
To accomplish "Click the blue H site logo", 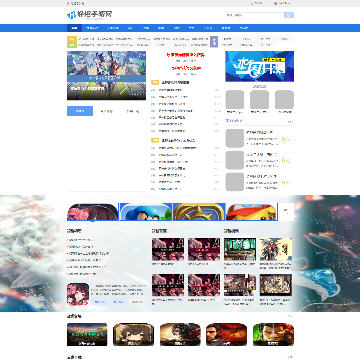I will 71,15.
